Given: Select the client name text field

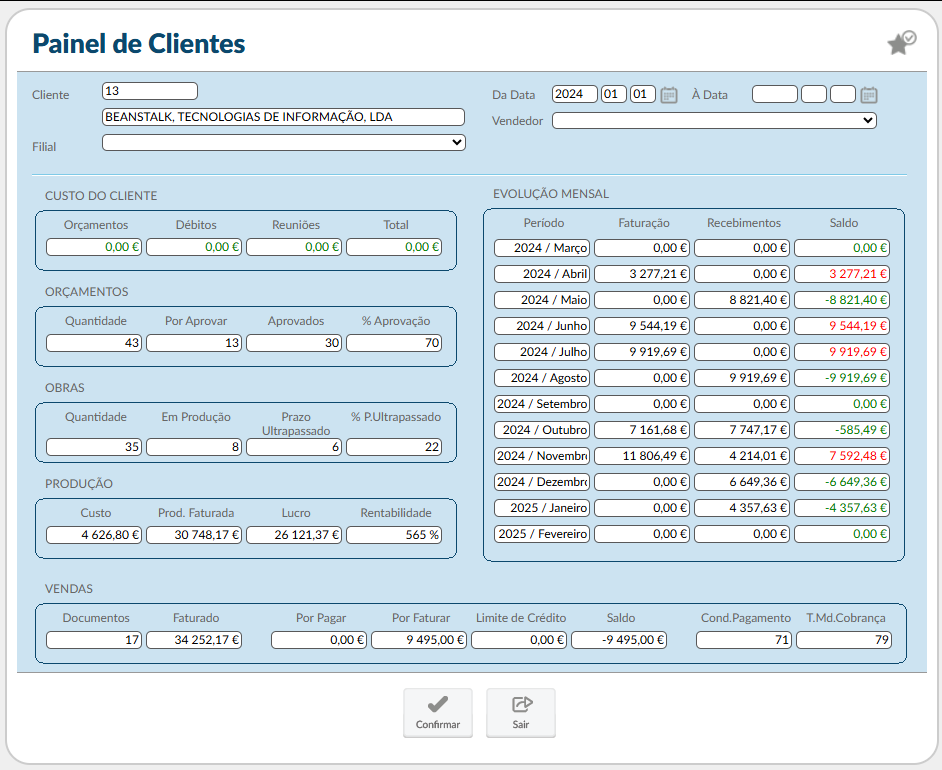Looking at the screenshot, I should (284, 117).
